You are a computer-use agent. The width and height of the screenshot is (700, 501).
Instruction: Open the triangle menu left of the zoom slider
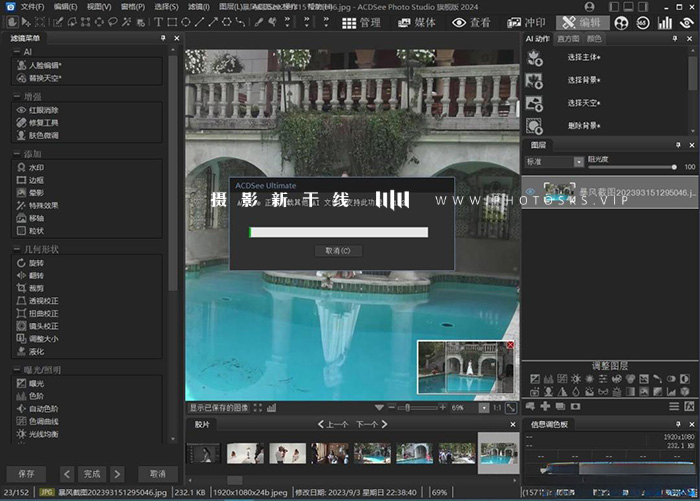point(379,408)
